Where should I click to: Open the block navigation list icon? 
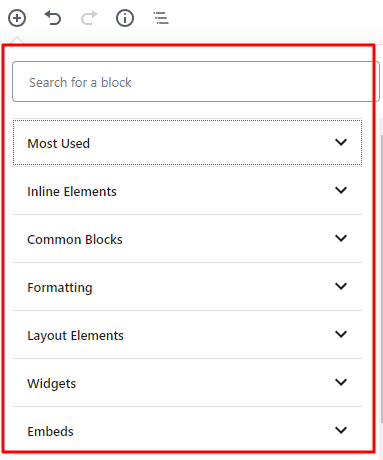click(x=161, y=18)
